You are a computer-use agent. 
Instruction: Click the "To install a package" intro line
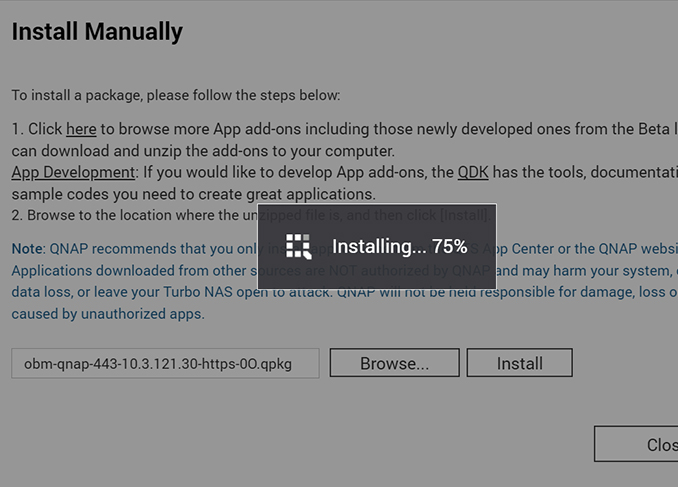176,96
